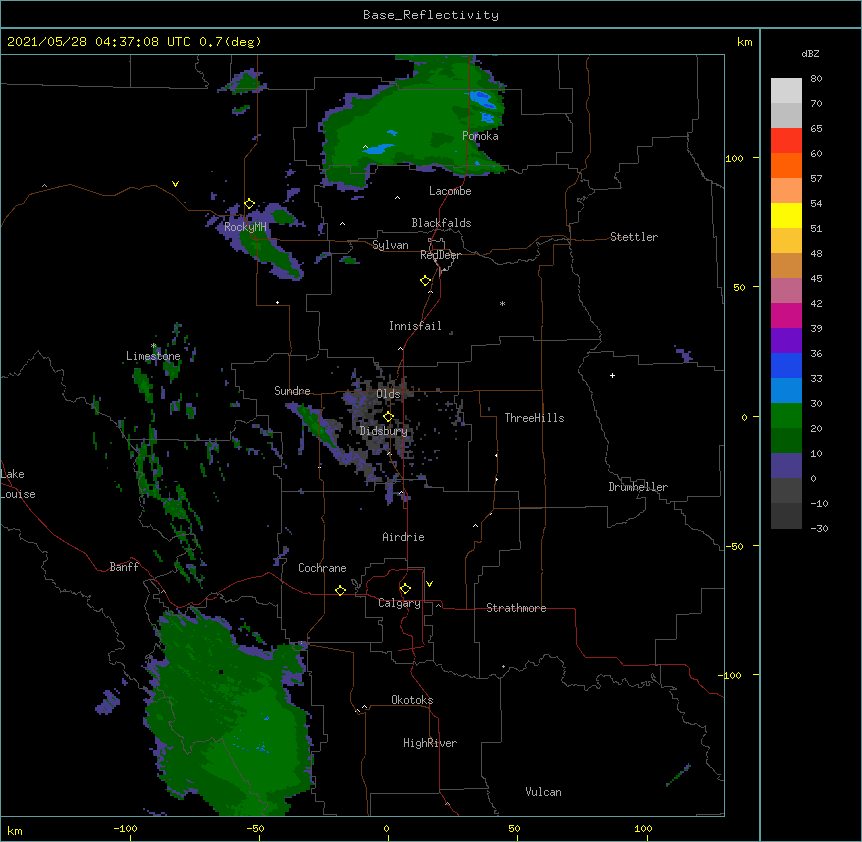Click the Base_Reflectivity title text
The image size is (862, 842).
431,15
